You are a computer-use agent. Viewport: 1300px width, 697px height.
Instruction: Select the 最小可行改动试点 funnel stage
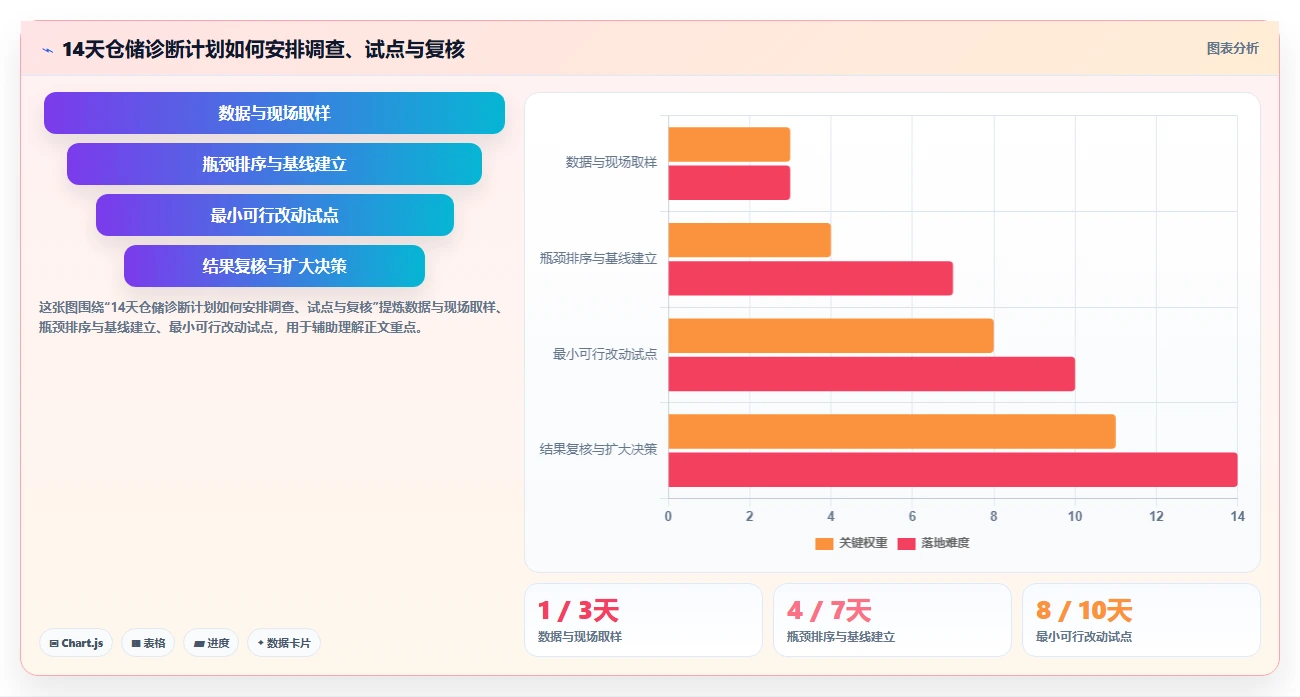click(274, 215)
